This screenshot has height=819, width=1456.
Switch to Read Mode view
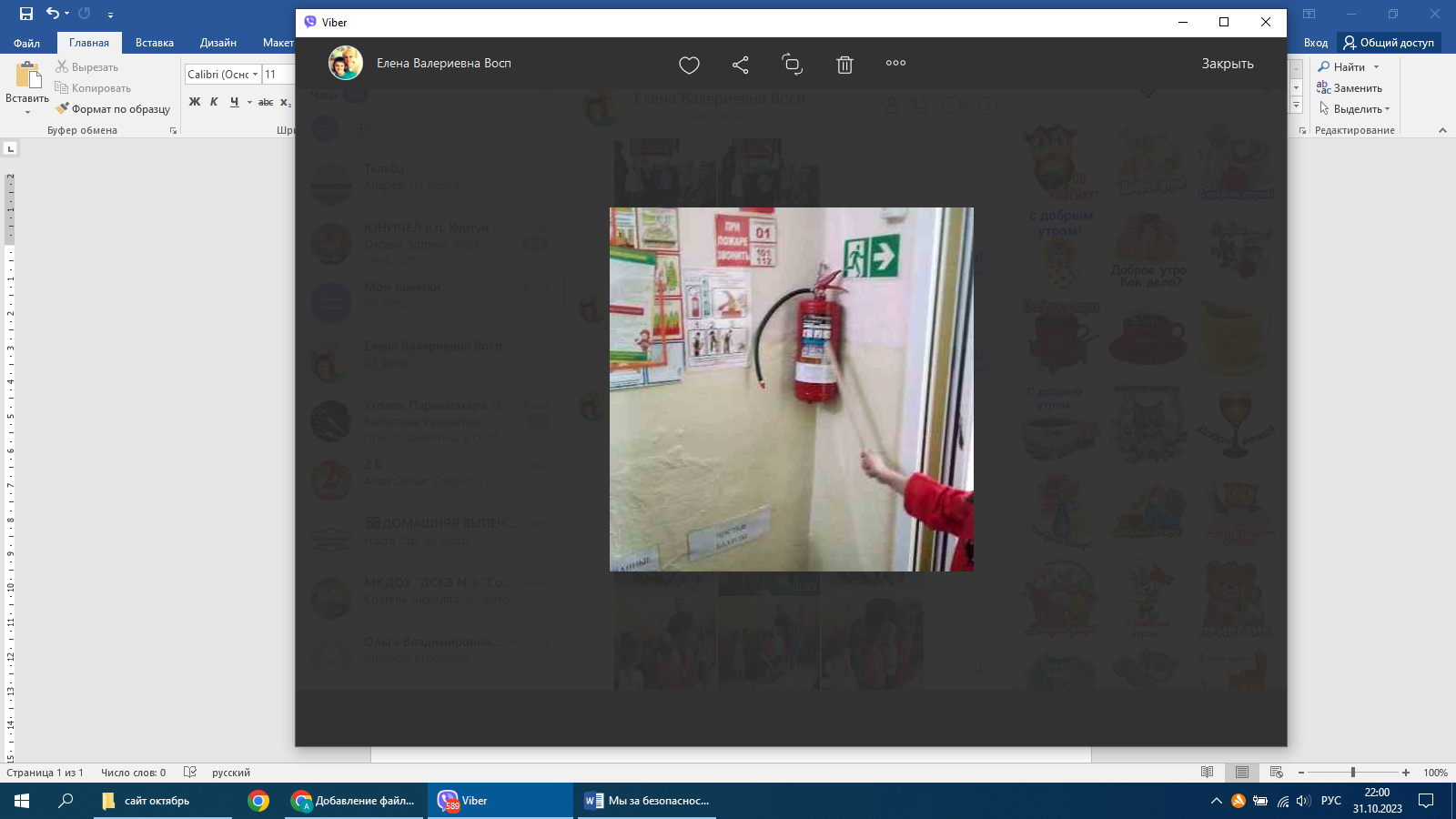pyautogui.click(x=1208, y=773)
